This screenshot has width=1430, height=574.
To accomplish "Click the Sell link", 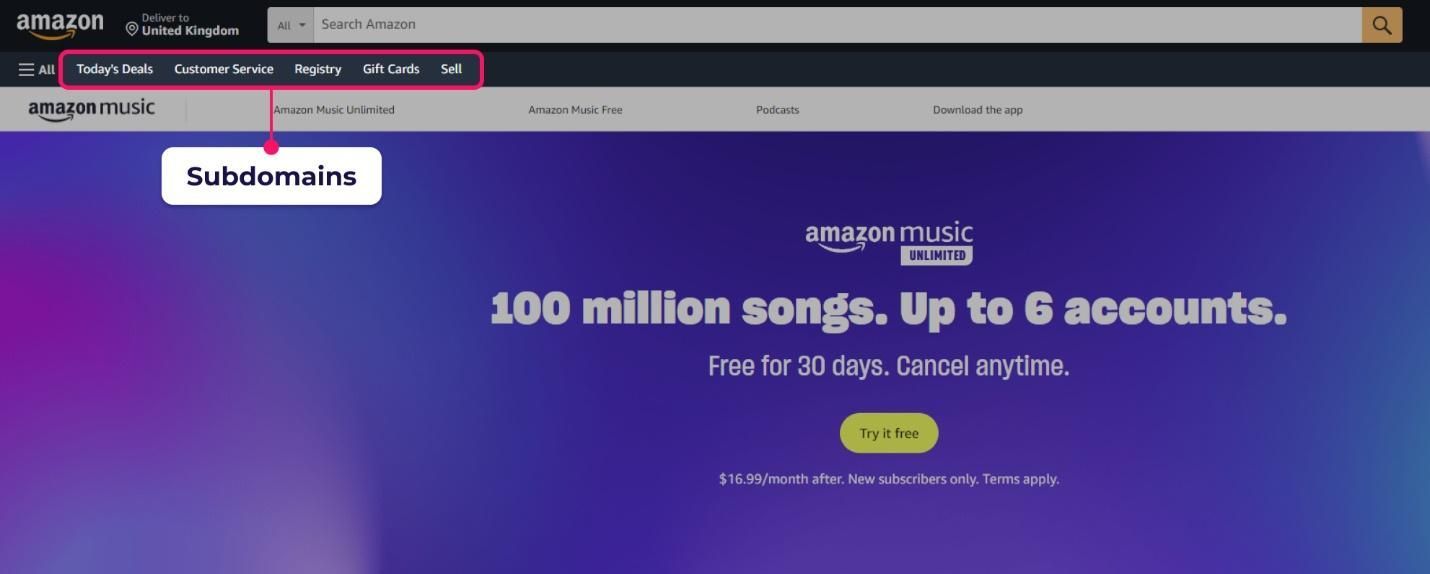I will tap(452, 69).
